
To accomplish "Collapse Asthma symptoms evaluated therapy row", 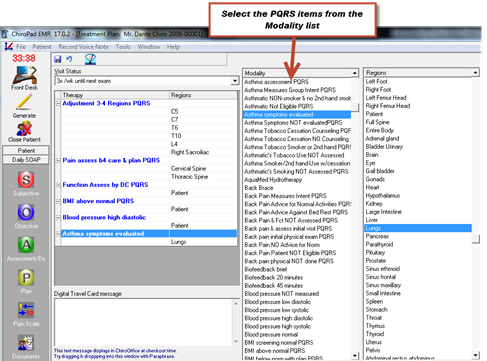I will 58,234.
